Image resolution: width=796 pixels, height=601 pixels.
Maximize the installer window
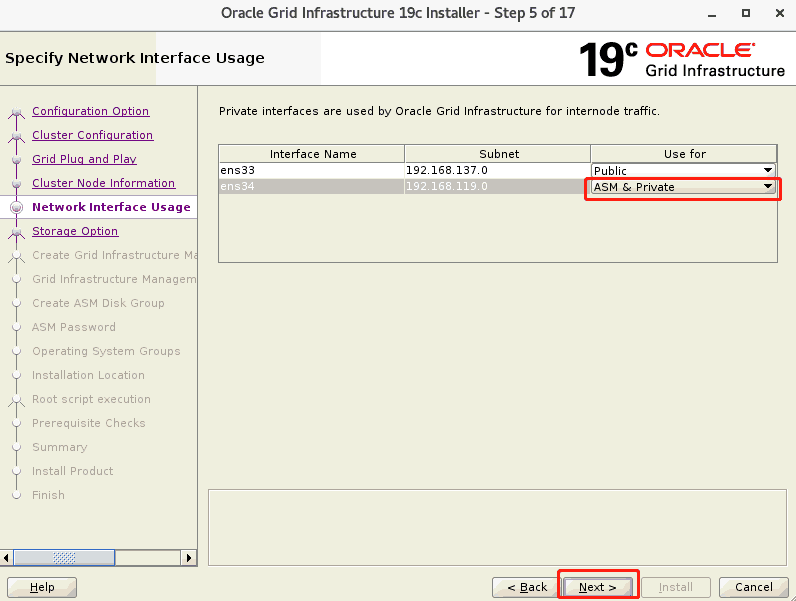(x=746, y=13)
